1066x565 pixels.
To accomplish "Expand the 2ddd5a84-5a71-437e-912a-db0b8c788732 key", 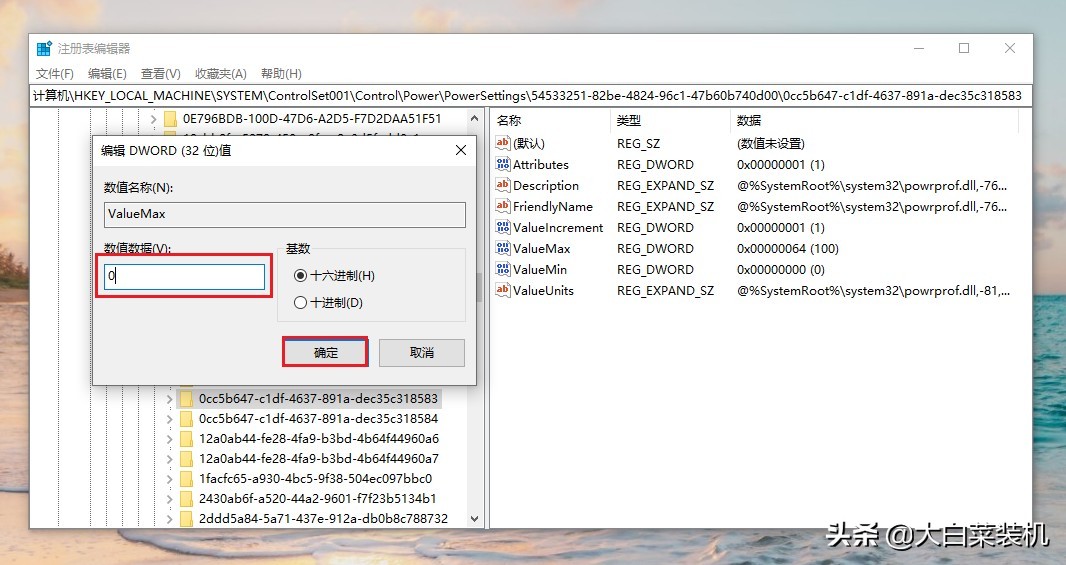I will coord(169,519).
